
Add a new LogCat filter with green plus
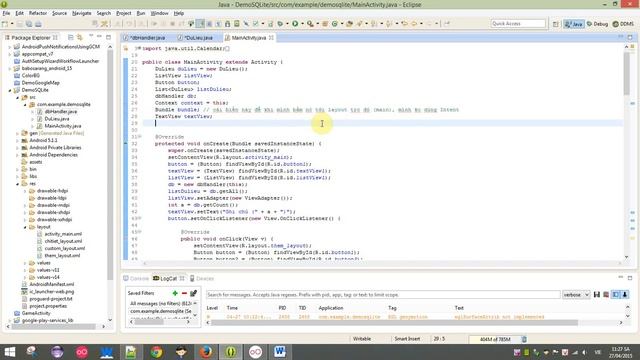(175, 293)
